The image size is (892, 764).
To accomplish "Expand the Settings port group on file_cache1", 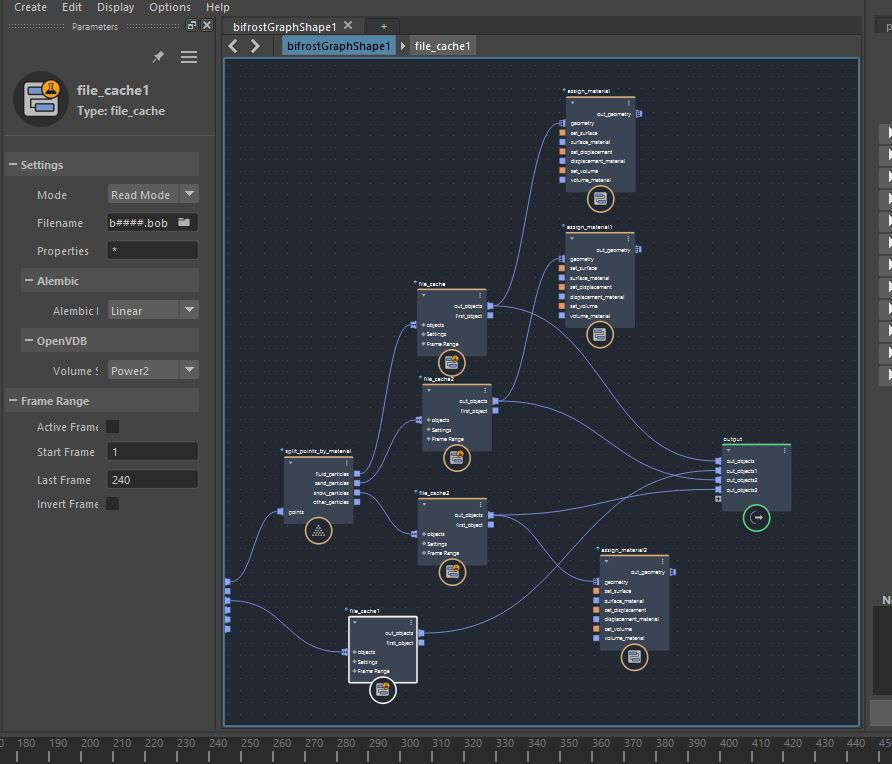I will click(x=354, y=662).
